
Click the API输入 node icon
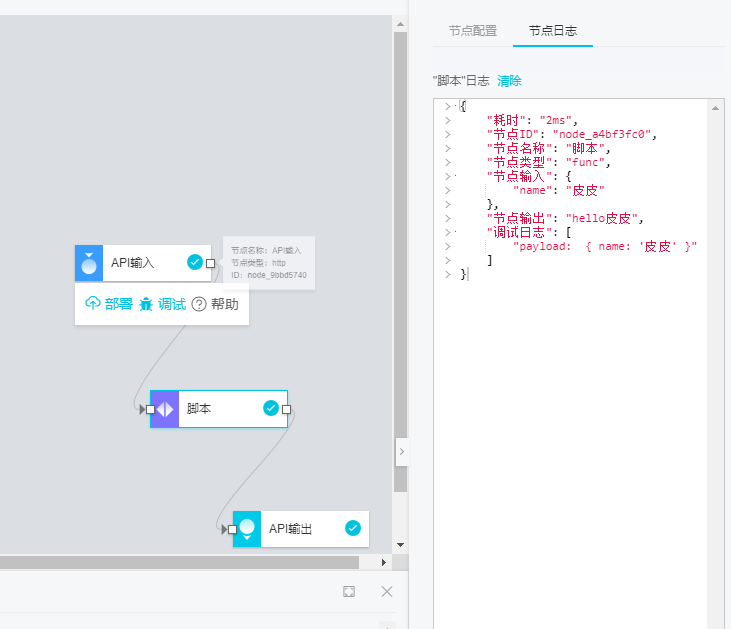click(89, 263)
